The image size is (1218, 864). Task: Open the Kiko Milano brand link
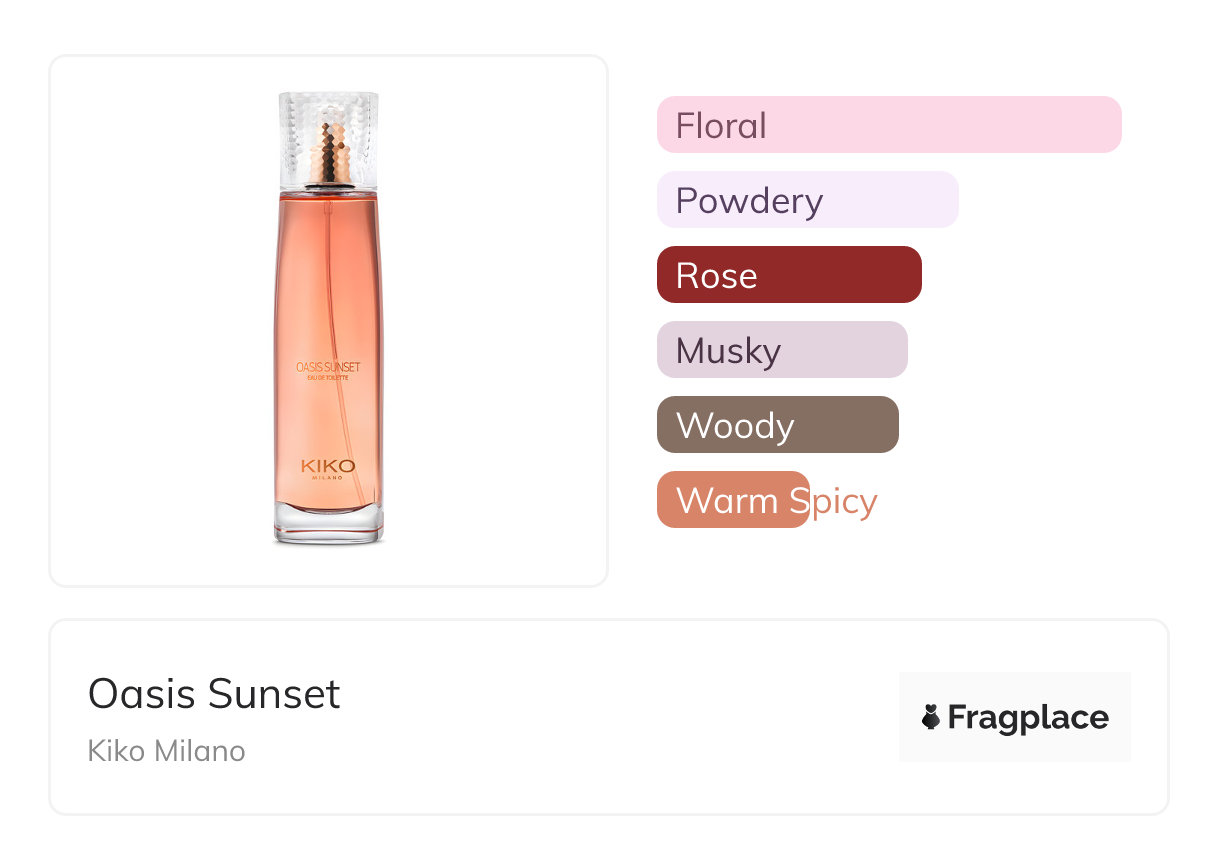pyautogui.click(x=166, y=751)
